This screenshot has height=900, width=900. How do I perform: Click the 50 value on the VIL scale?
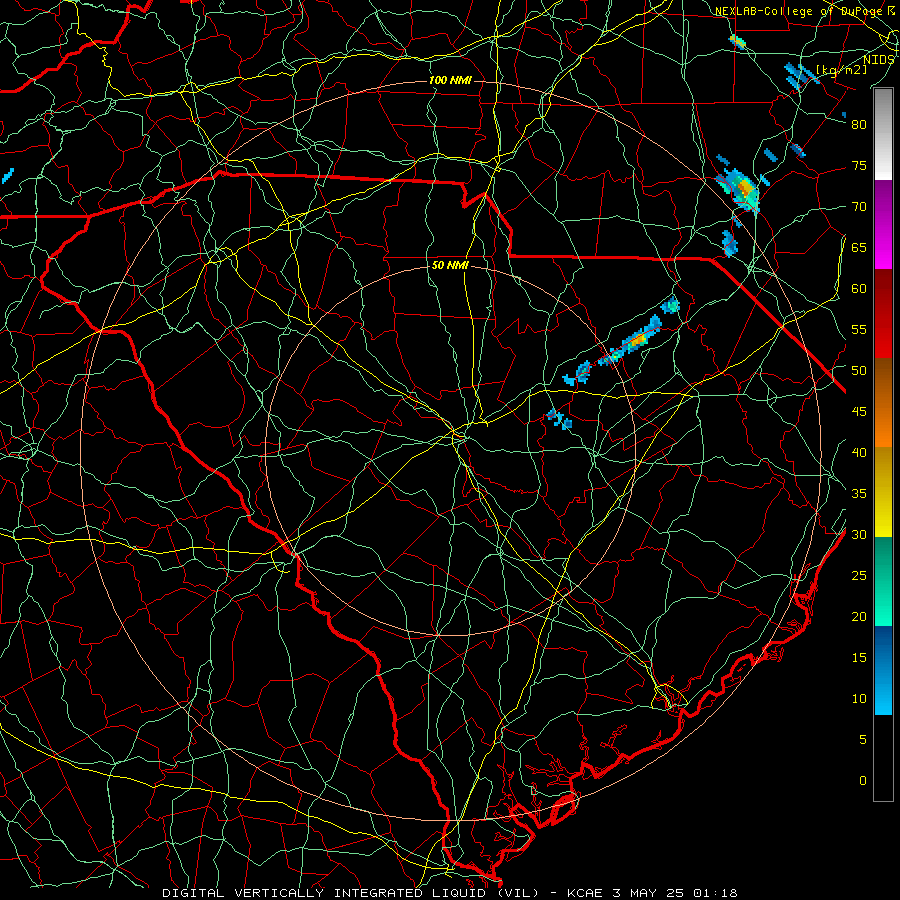point(859,371)
